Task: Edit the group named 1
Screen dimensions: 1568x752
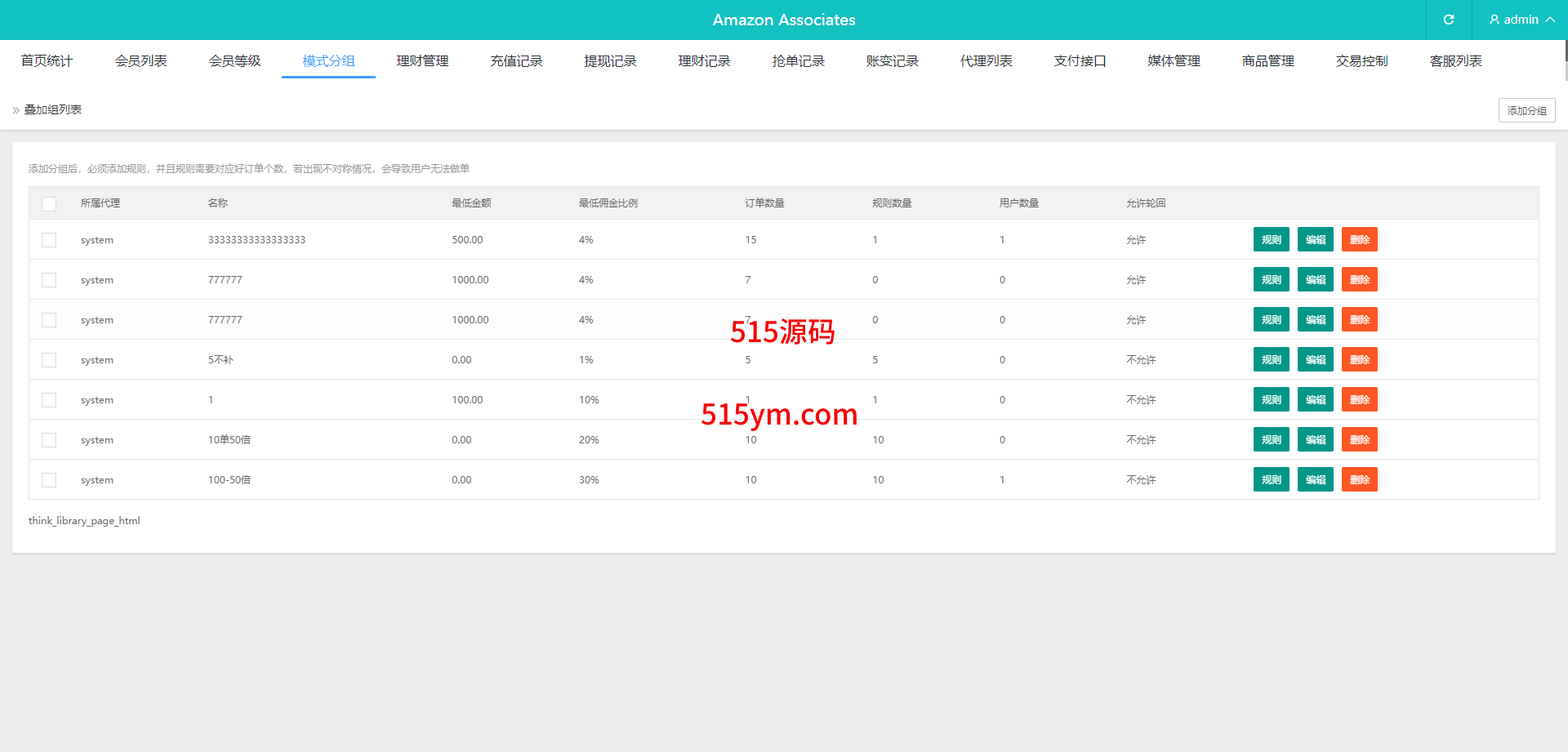Action: [1315, 400]
